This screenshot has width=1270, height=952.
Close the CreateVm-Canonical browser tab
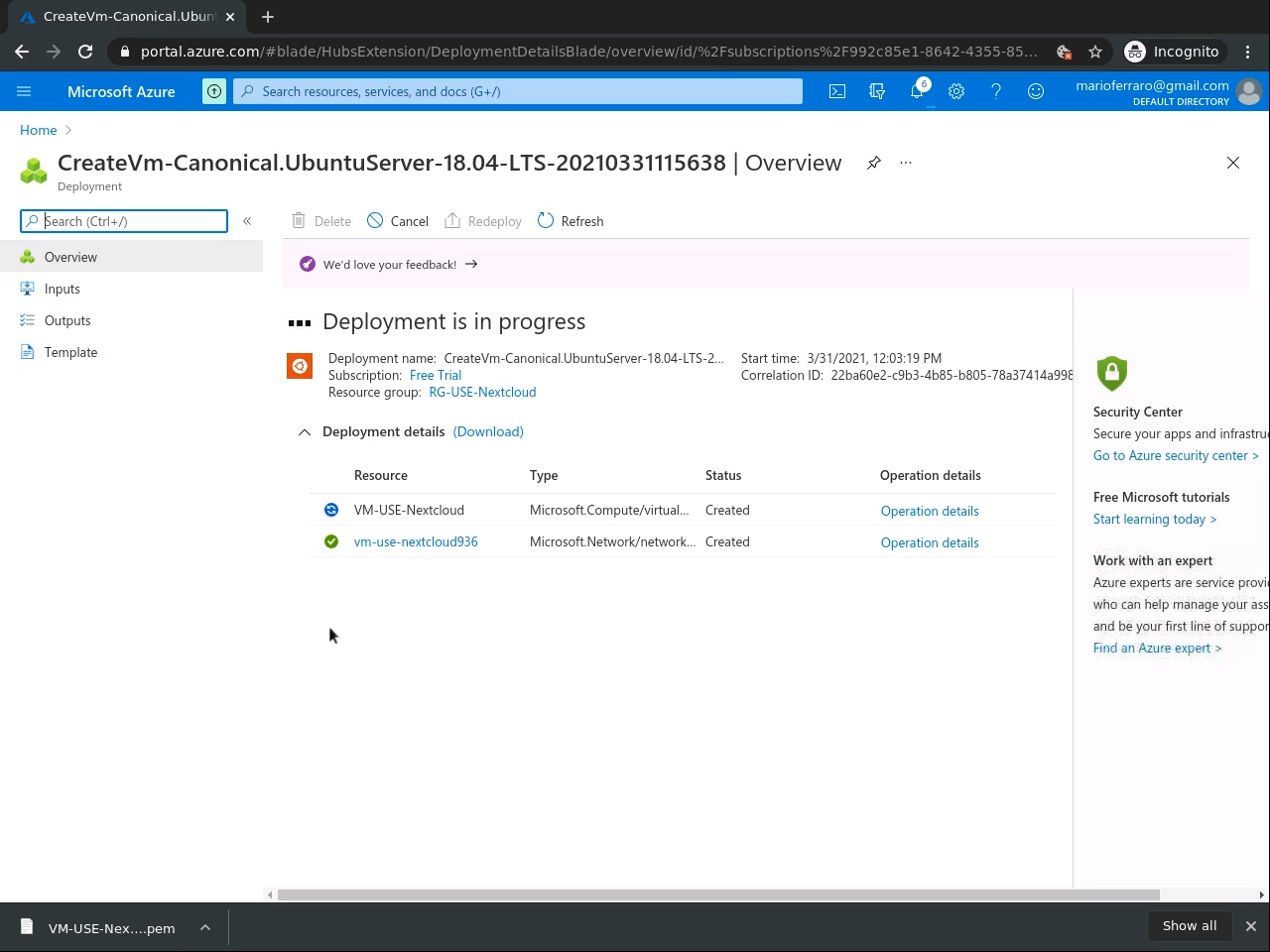tap(230, 17)
